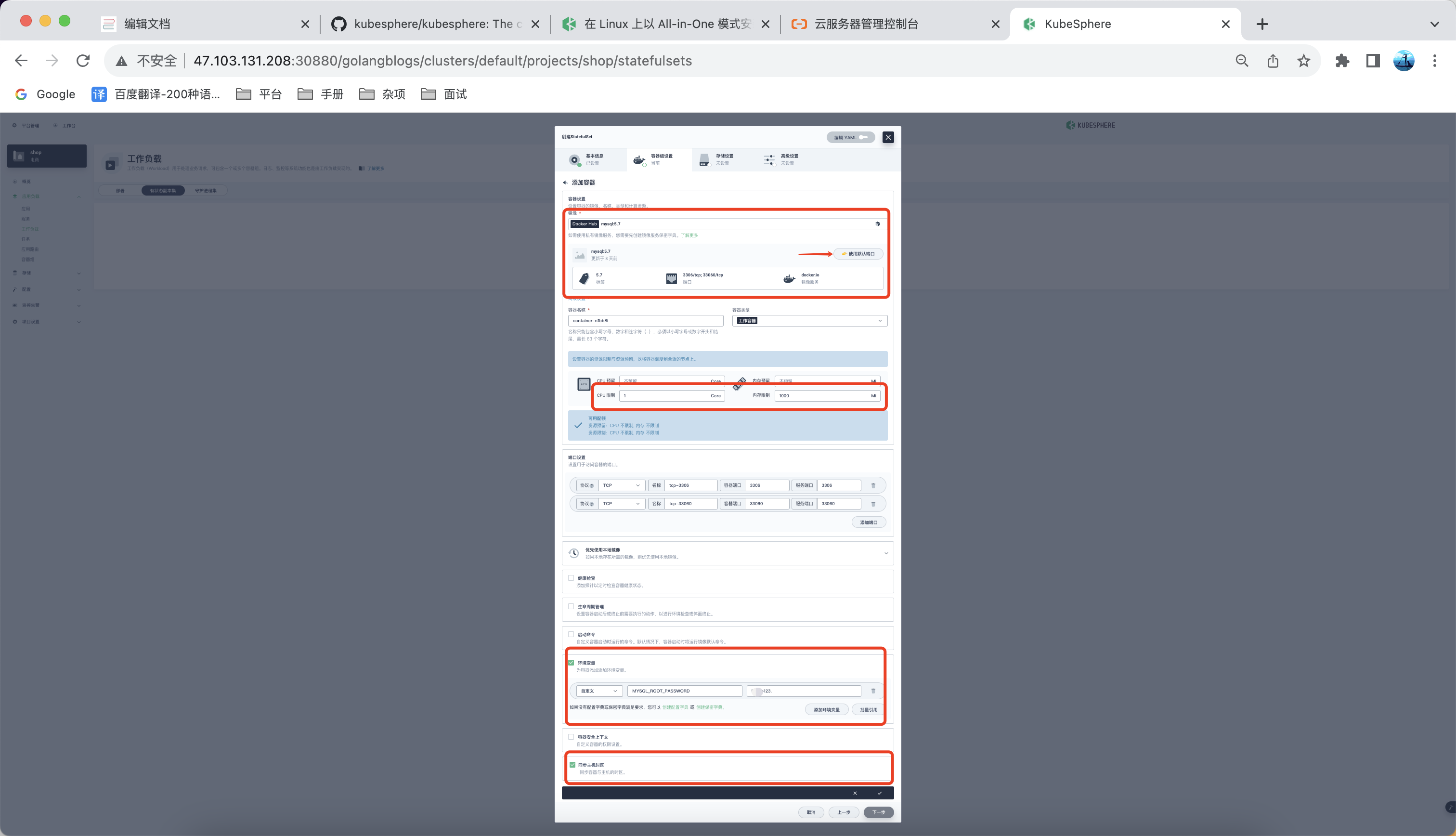
Task: Uncheck the 同步主机时区 checkbox
Action: pyautogui.click(x=572, y=765)
